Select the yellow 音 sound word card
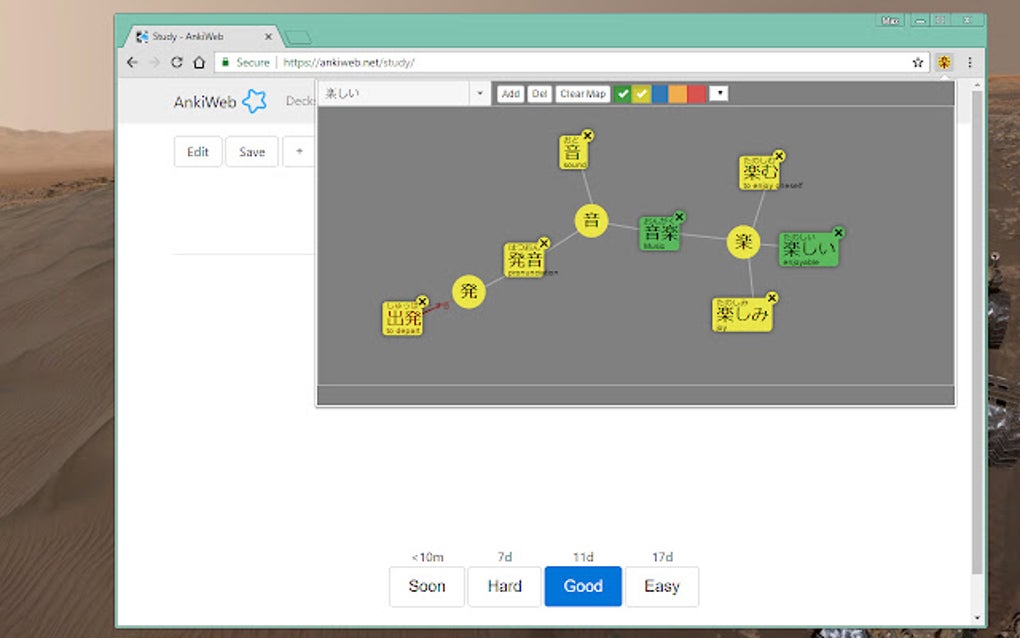Viewport: 1020px width, 638px height. pos(574,152)
